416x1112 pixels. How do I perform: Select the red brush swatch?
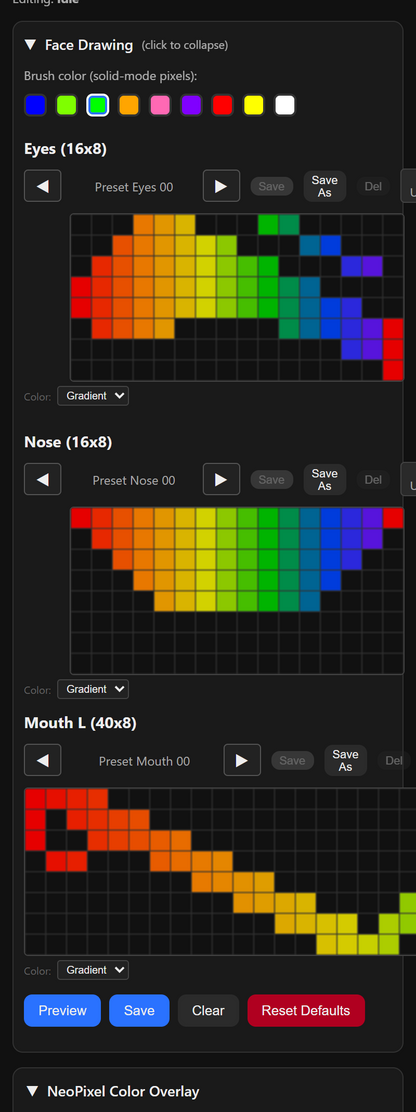223,105
